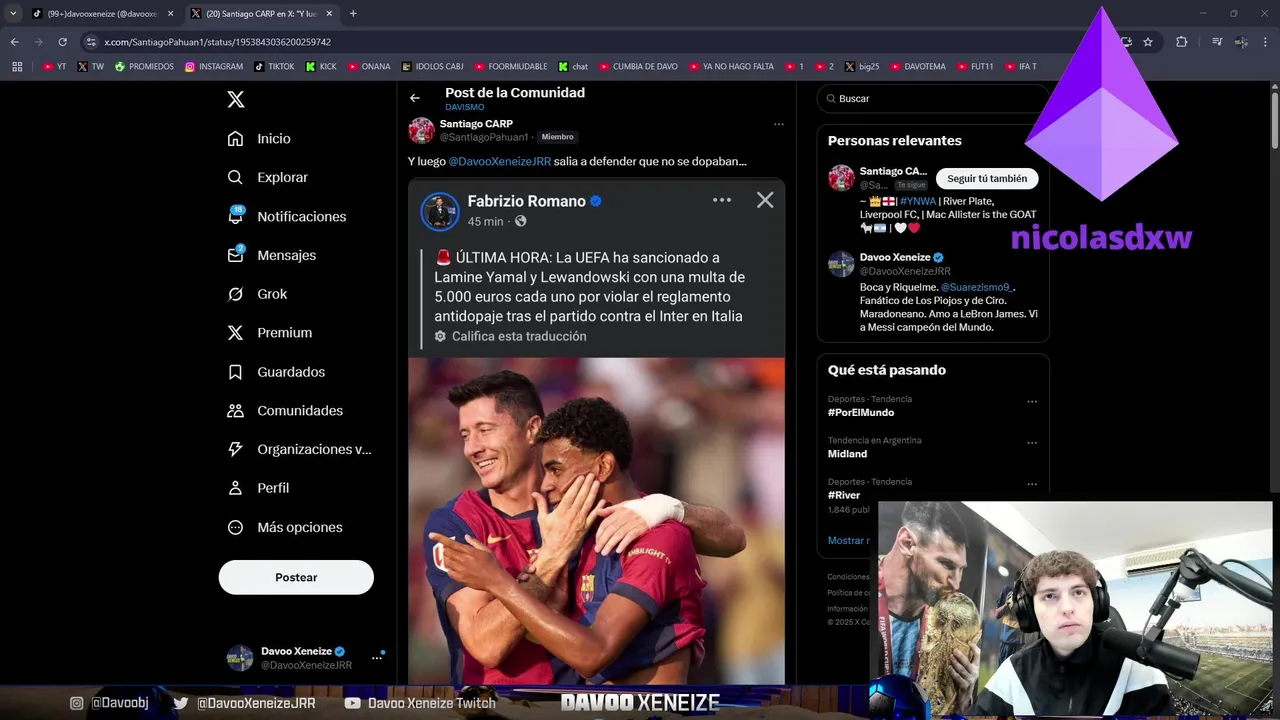The height and width of the screenshot is (720, 1280).
Task: Click the Organizaciones verificadas lightning icon
Action: click(235, 449)
